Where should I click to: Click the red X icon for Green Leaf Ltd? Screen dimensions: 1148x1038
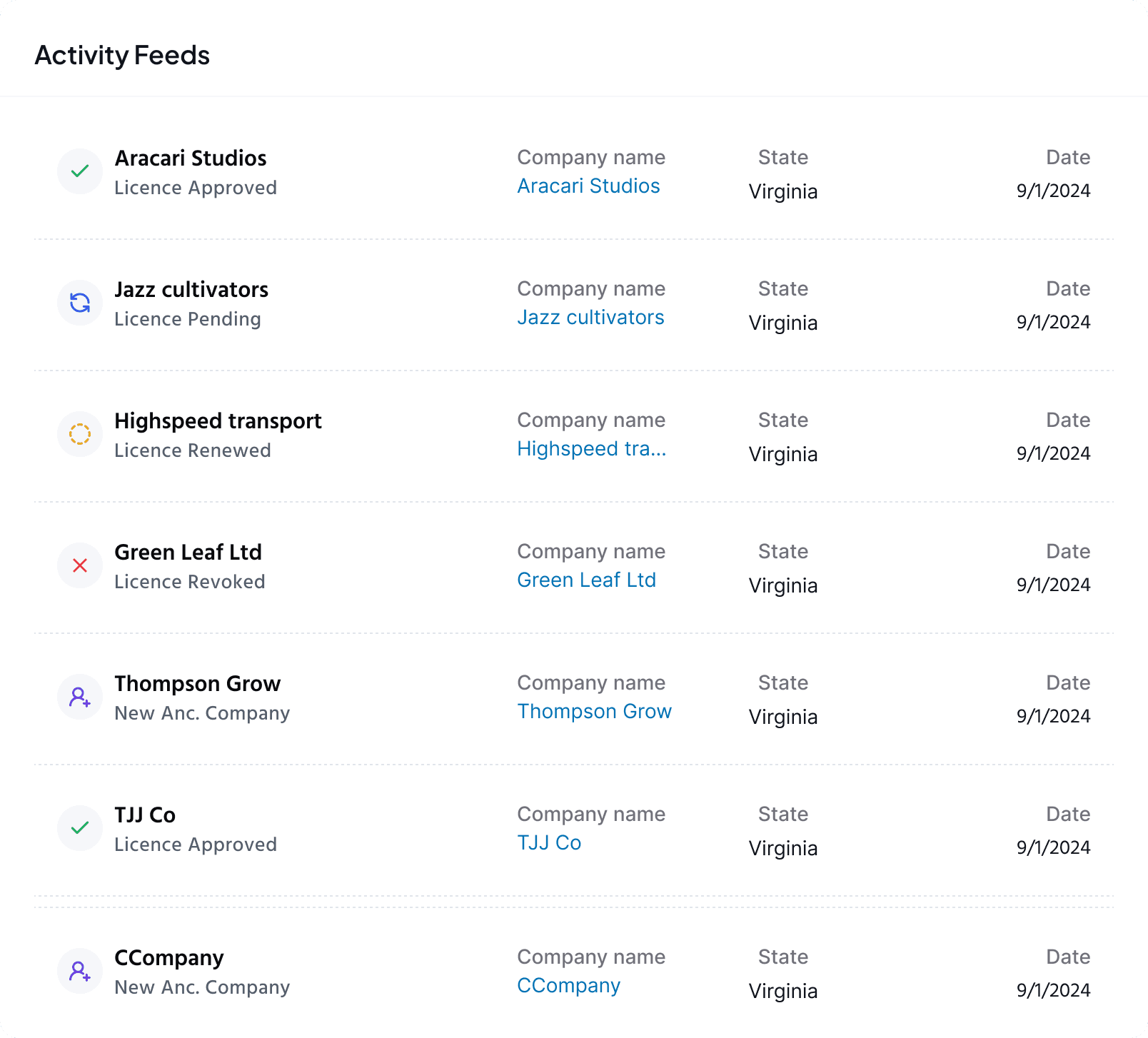coord(80,565)
